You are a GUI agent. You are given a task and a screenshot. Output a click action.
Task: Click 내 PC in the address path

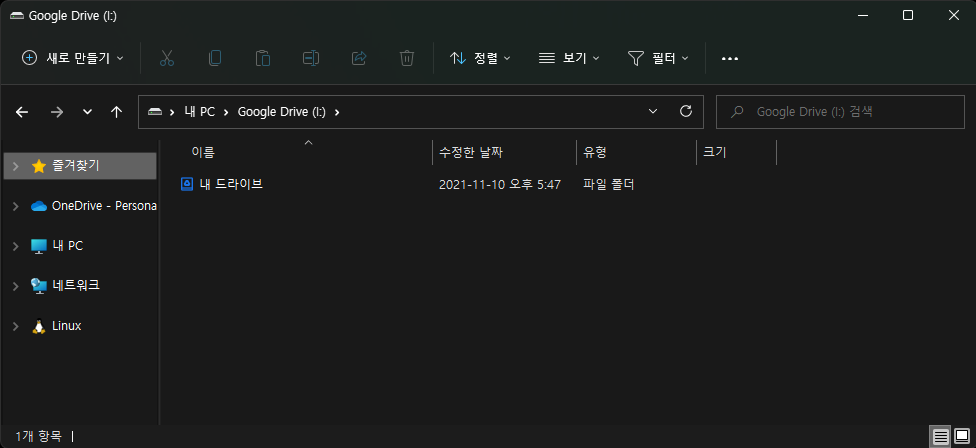point(199,112)
